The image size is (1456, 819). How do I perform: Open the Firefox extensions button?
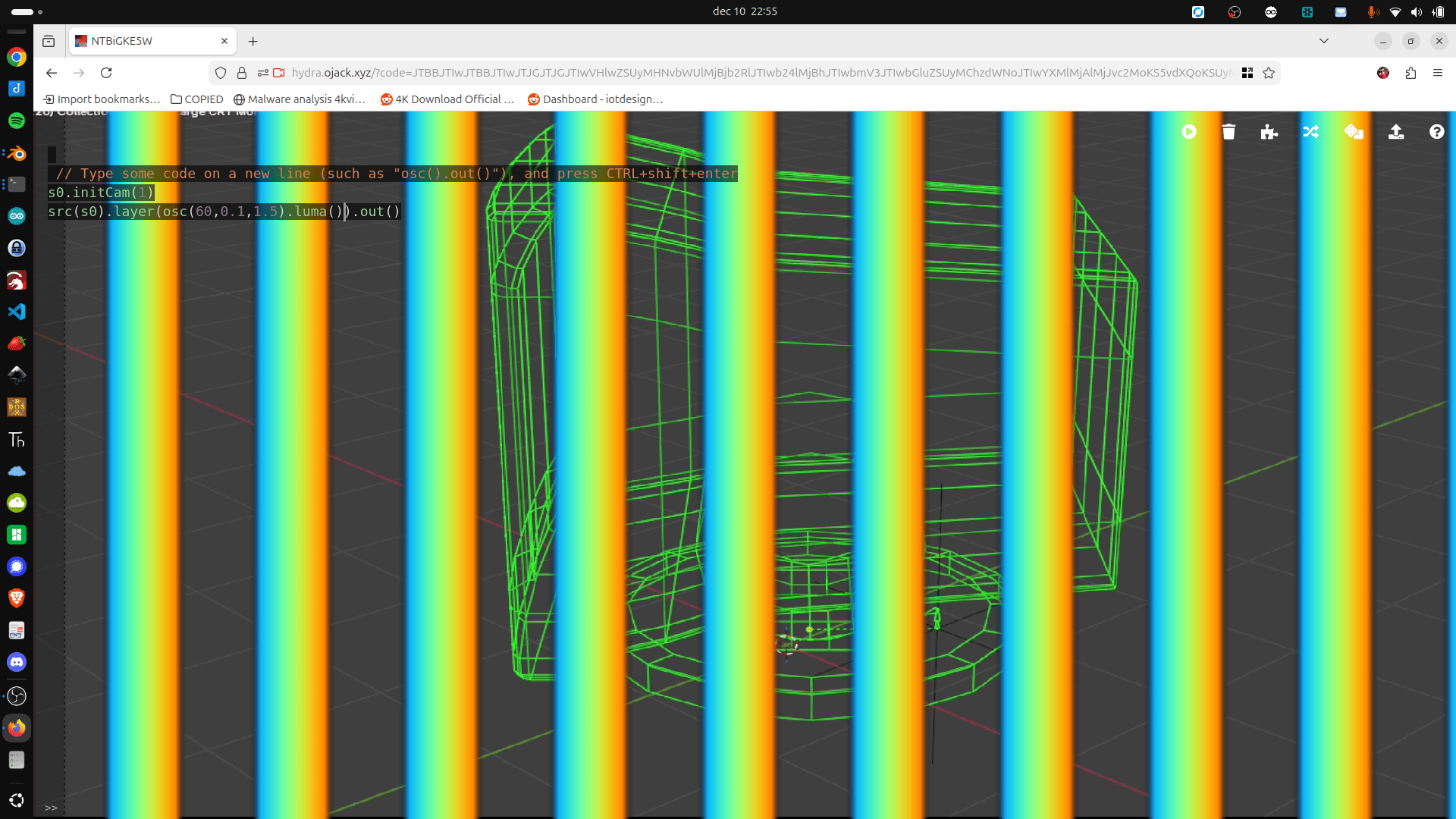[x=1410, y=73]
